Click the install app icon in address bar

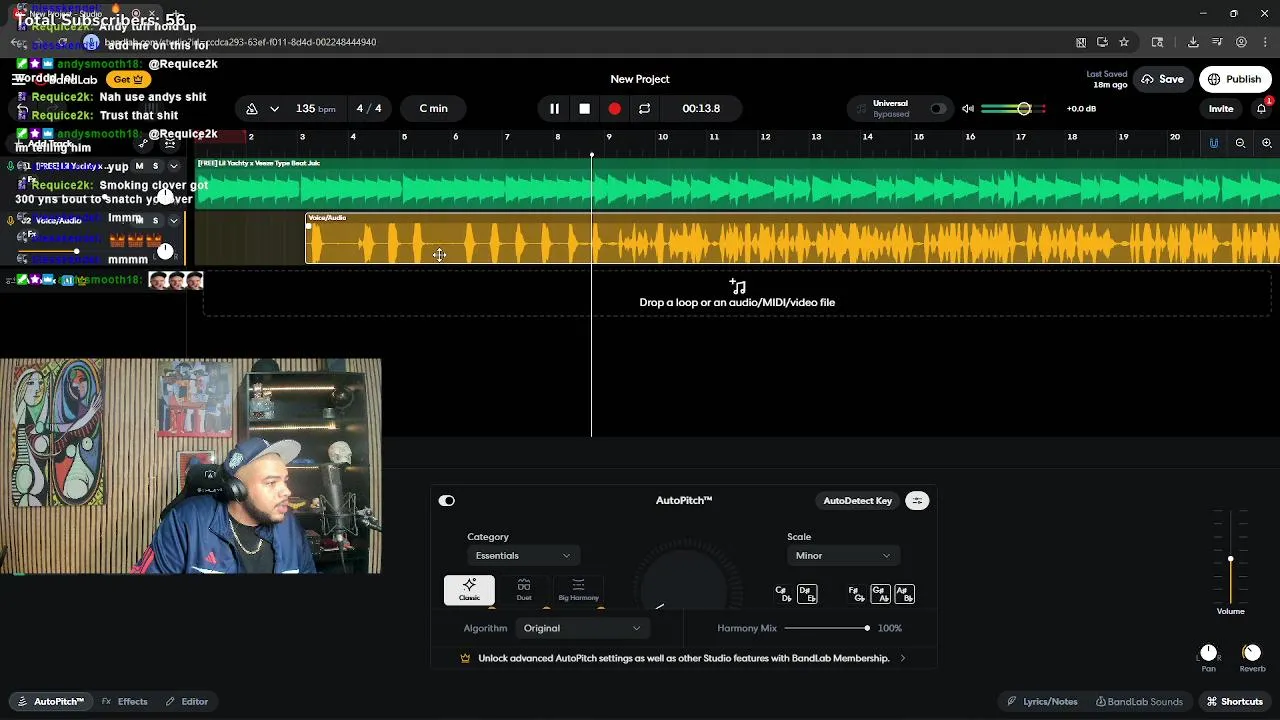point(1102,42)
